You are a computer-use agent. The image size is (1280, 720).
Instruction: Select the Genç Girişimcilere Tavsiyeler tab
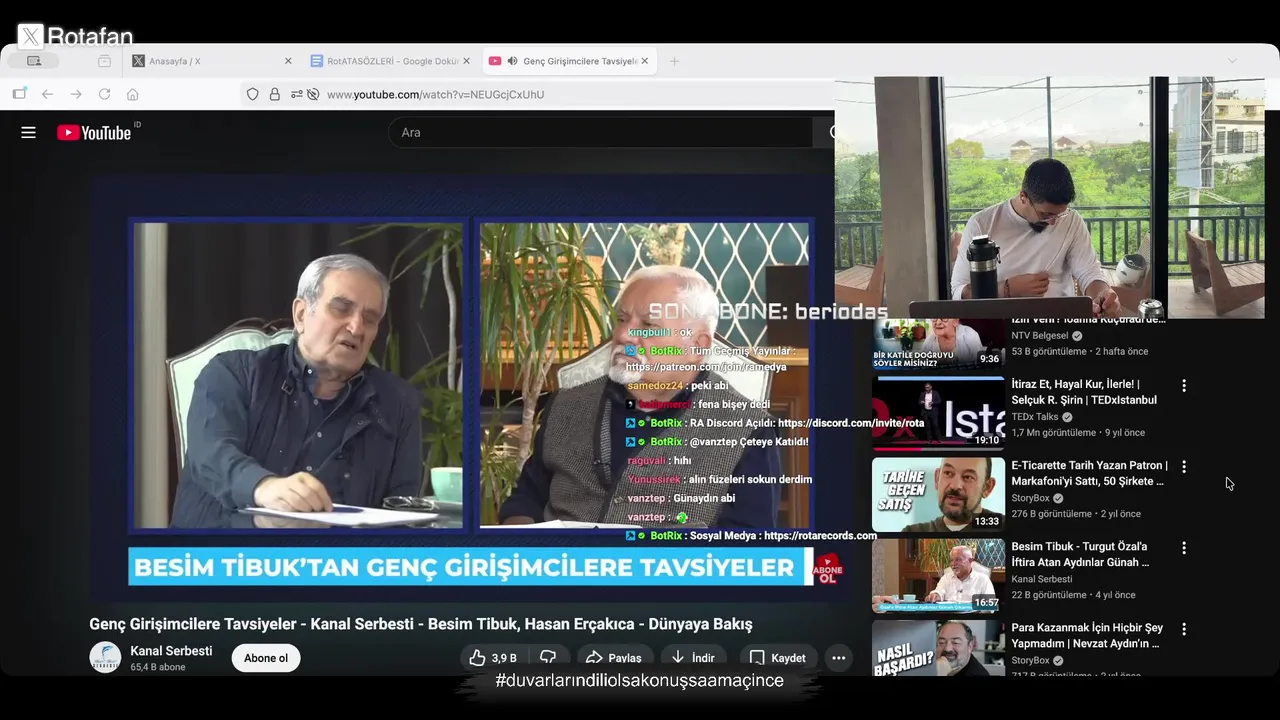click(568, 61)
